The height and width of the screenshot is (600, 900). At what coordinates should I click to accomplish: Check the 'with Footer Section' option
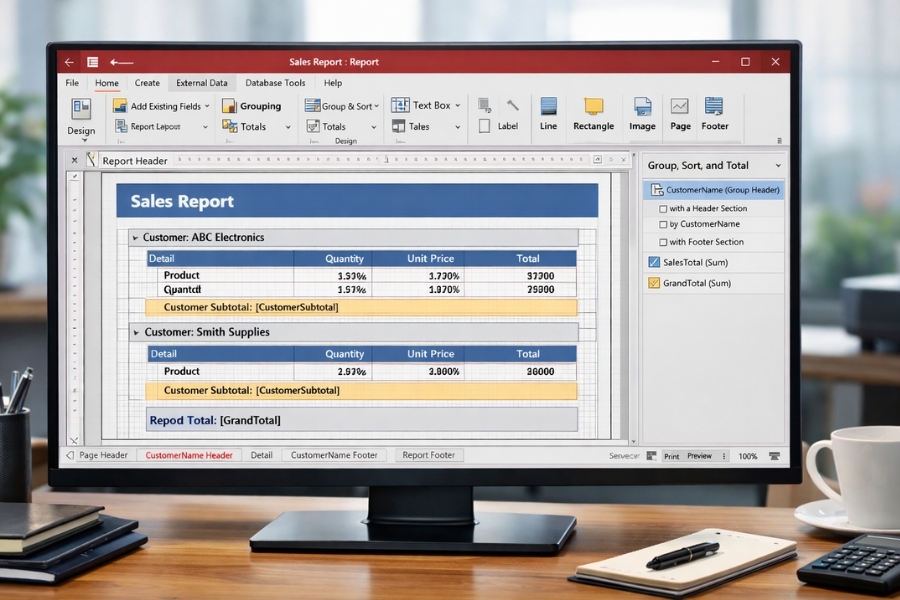[x=663, y=242]
